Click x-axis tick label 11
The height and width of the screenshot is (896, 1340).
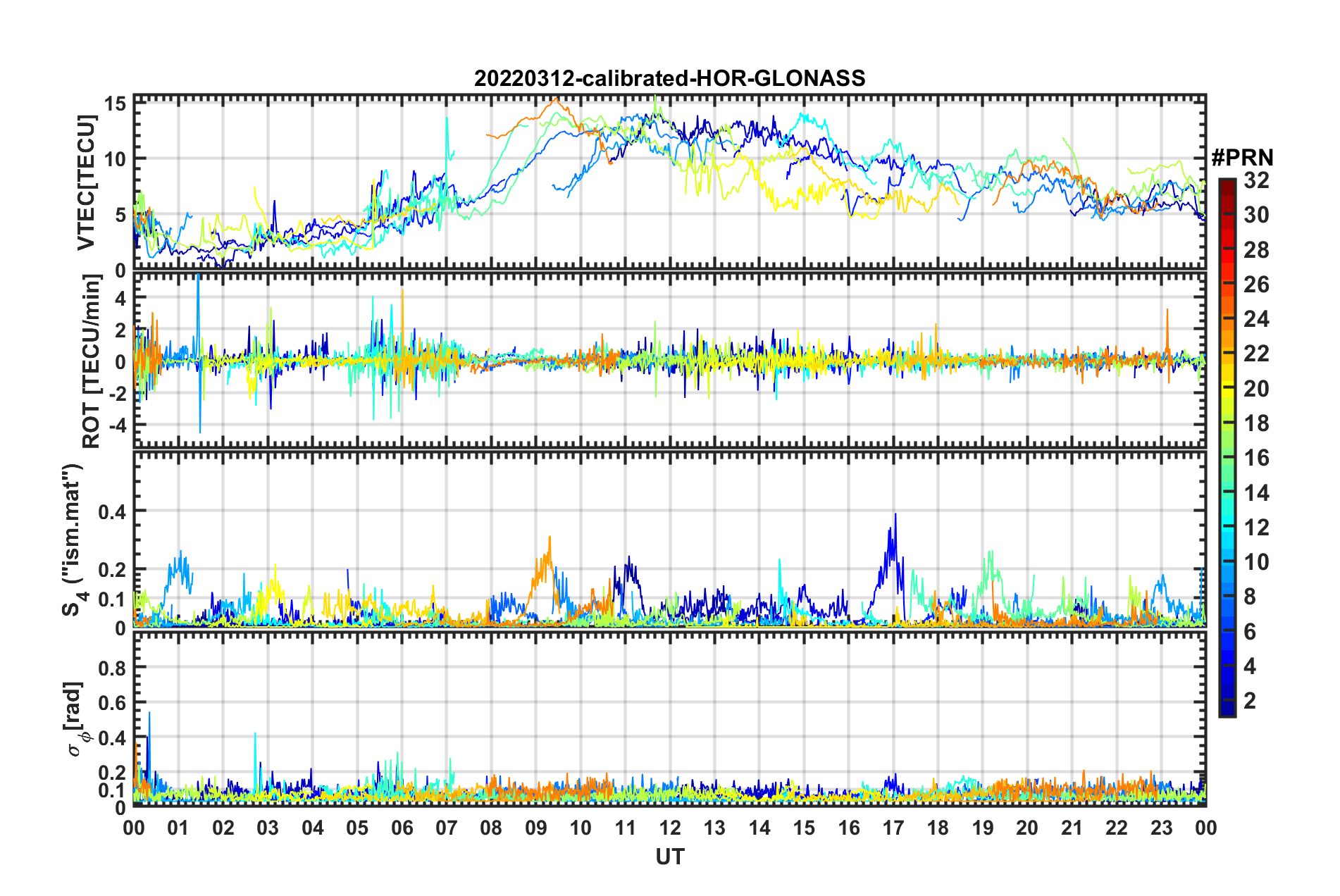click(x=626, y=828)
